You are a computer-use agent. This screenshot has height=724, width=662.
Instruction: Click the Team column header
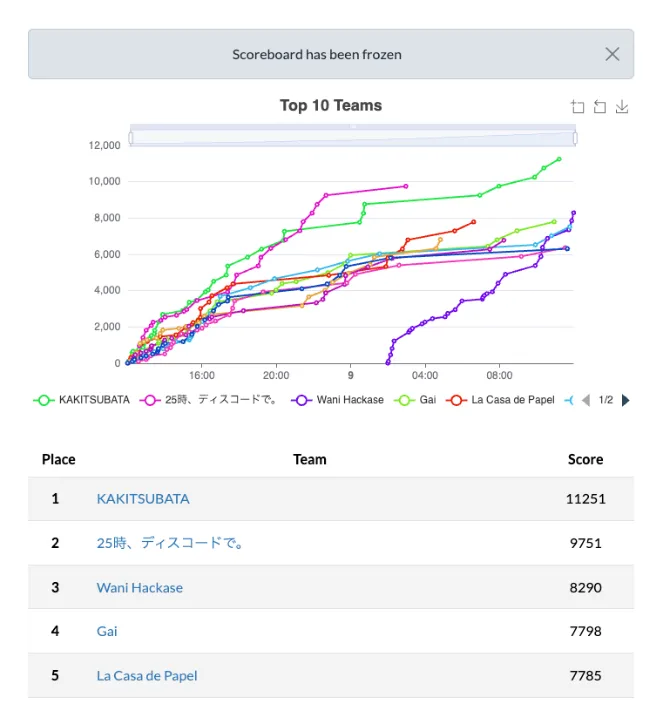(x=310, y=459)
